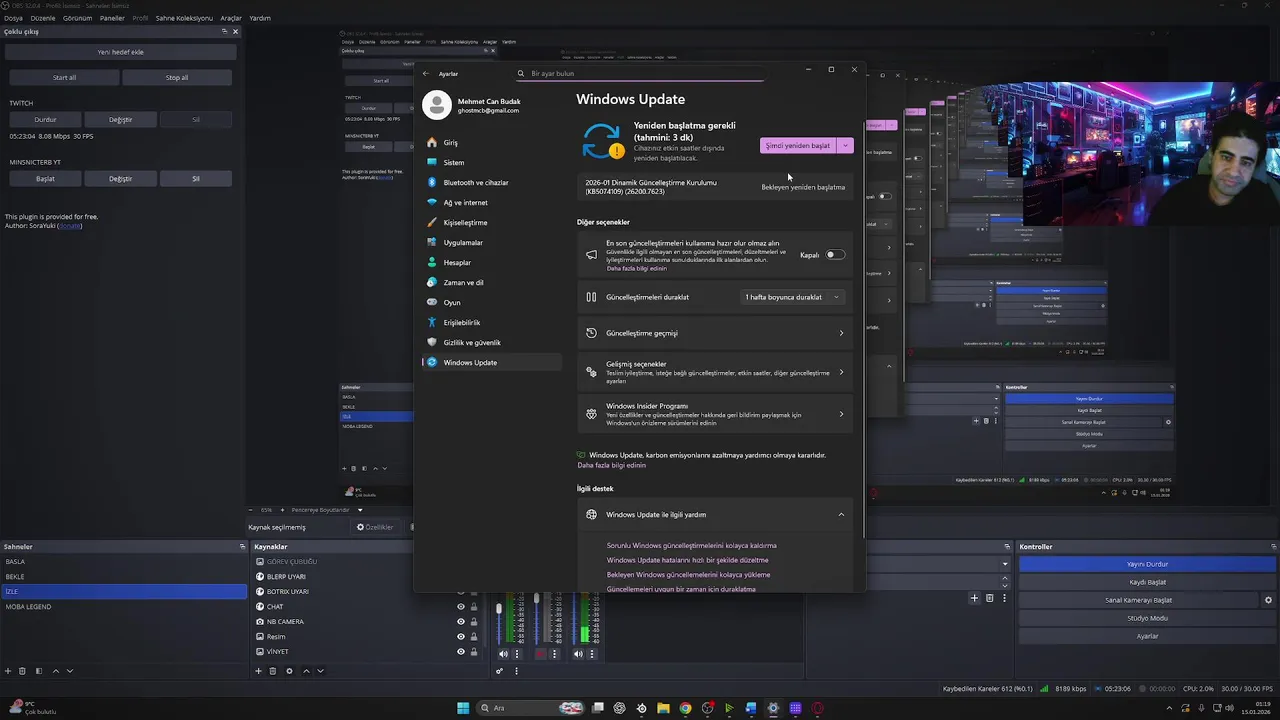Remove scene transition with trash icon

click(989, 598)
